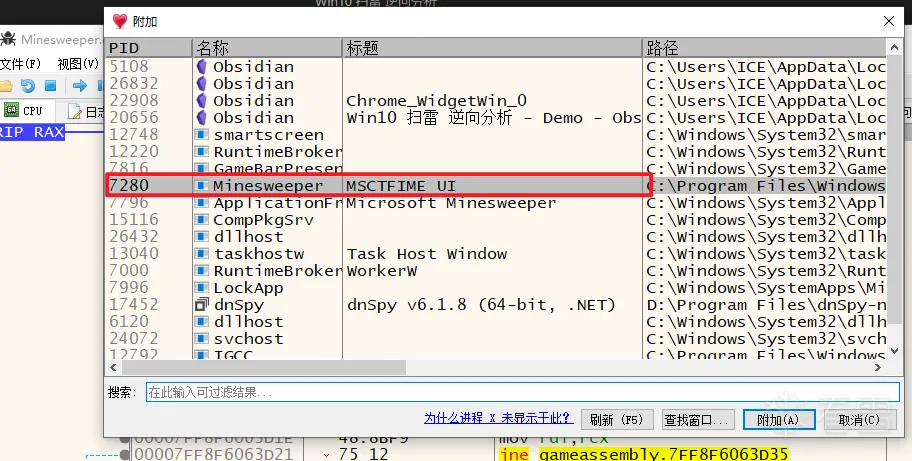Image resolution: width=912 pixels, height=461 pixels.
Task: Click the horizontal scrollbar thumb
Action: [x=263, y=367]
